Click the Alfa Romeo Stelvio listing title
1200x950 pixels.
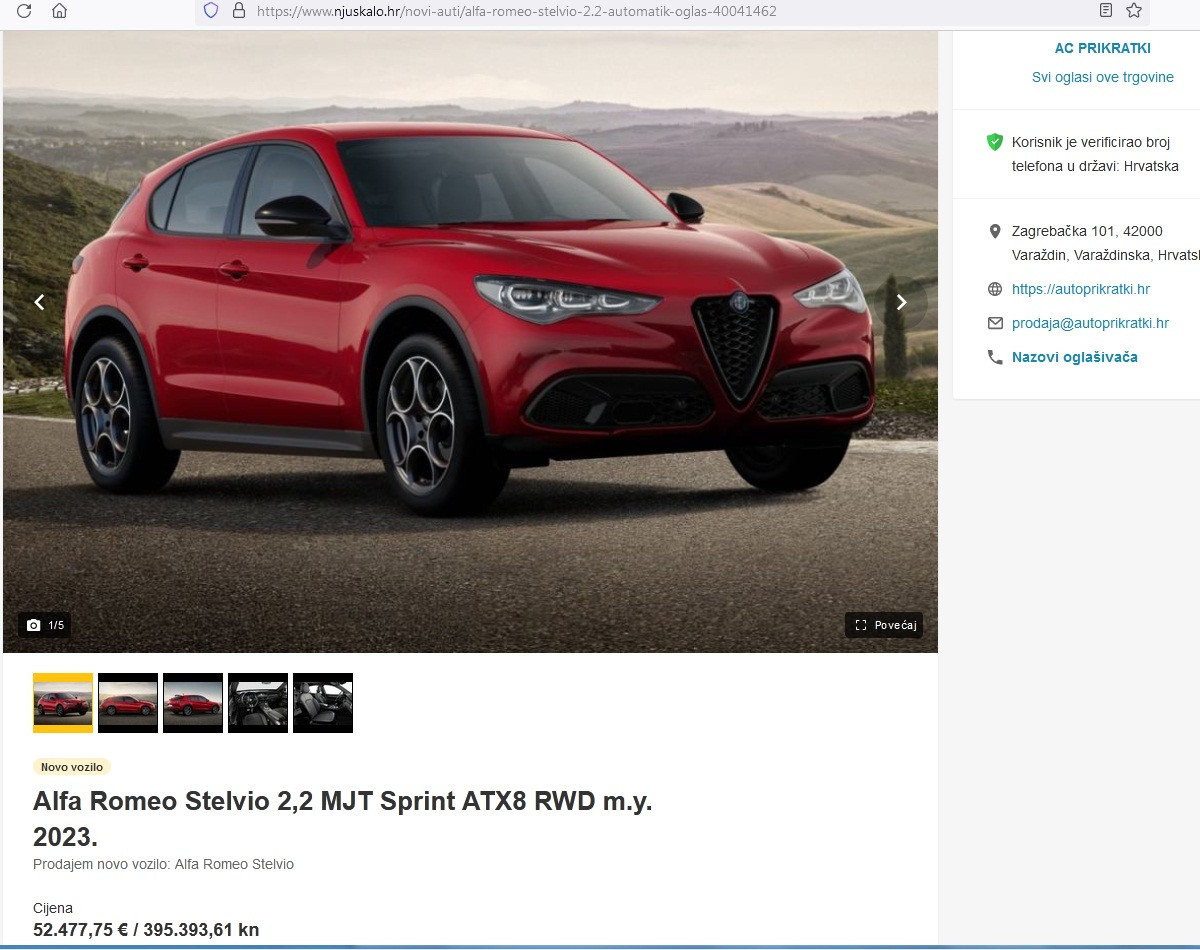pyautogui.click(x=343, y=818)
